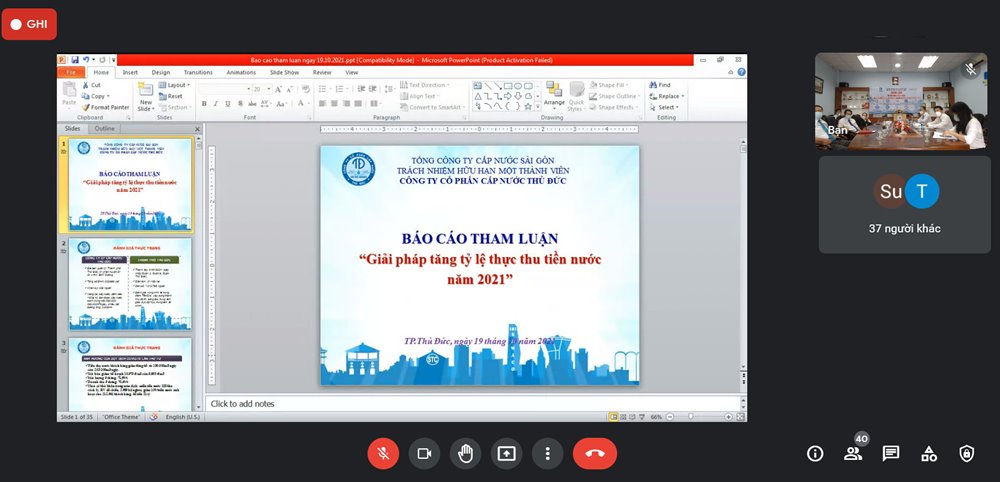Open the Slide Show ribbon tab
The width and height of the screenshot is (1000, 482).
[x=284, y=72]
